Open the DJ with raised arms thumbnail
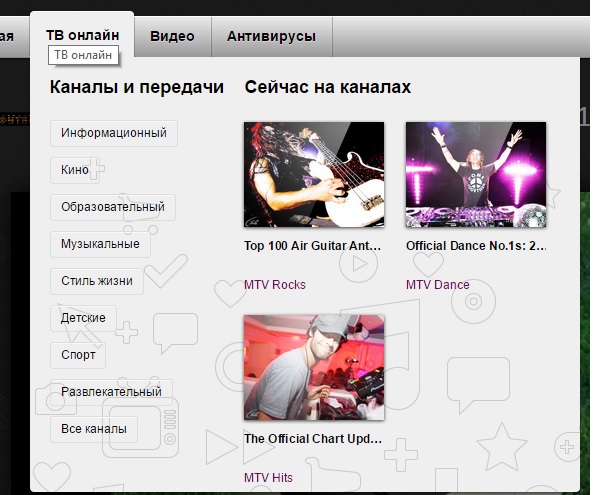Screen dimensions: 594x495 [x=476, y=175]
